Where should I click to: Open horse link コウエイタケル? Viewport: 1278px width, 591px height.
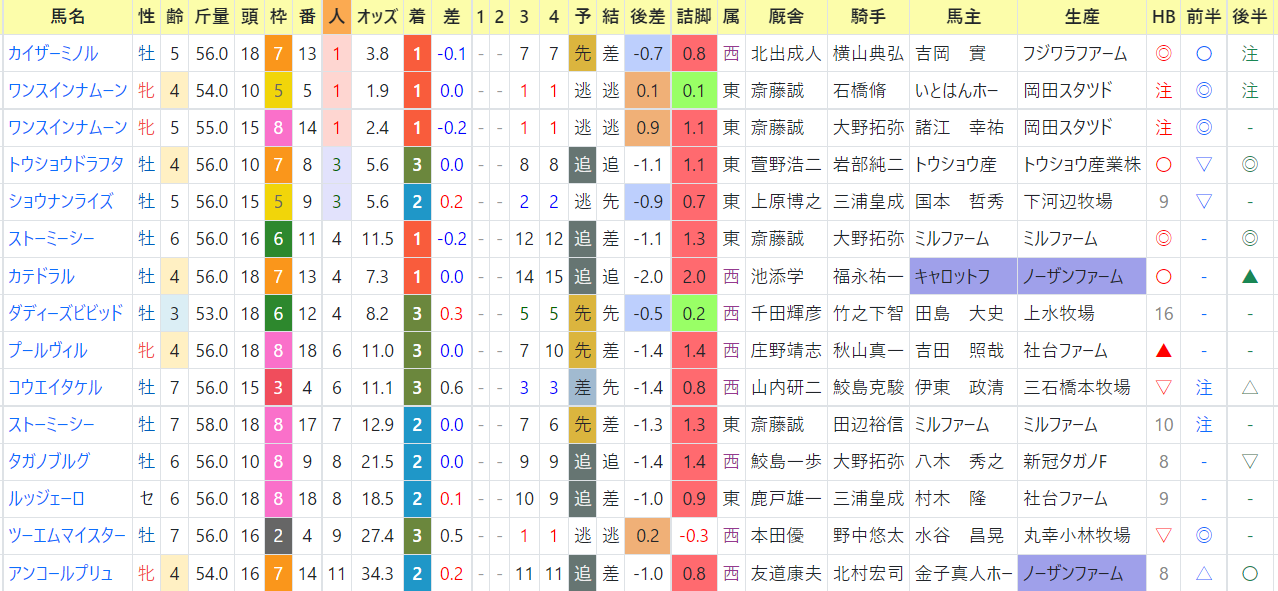[x=54, y=387]
